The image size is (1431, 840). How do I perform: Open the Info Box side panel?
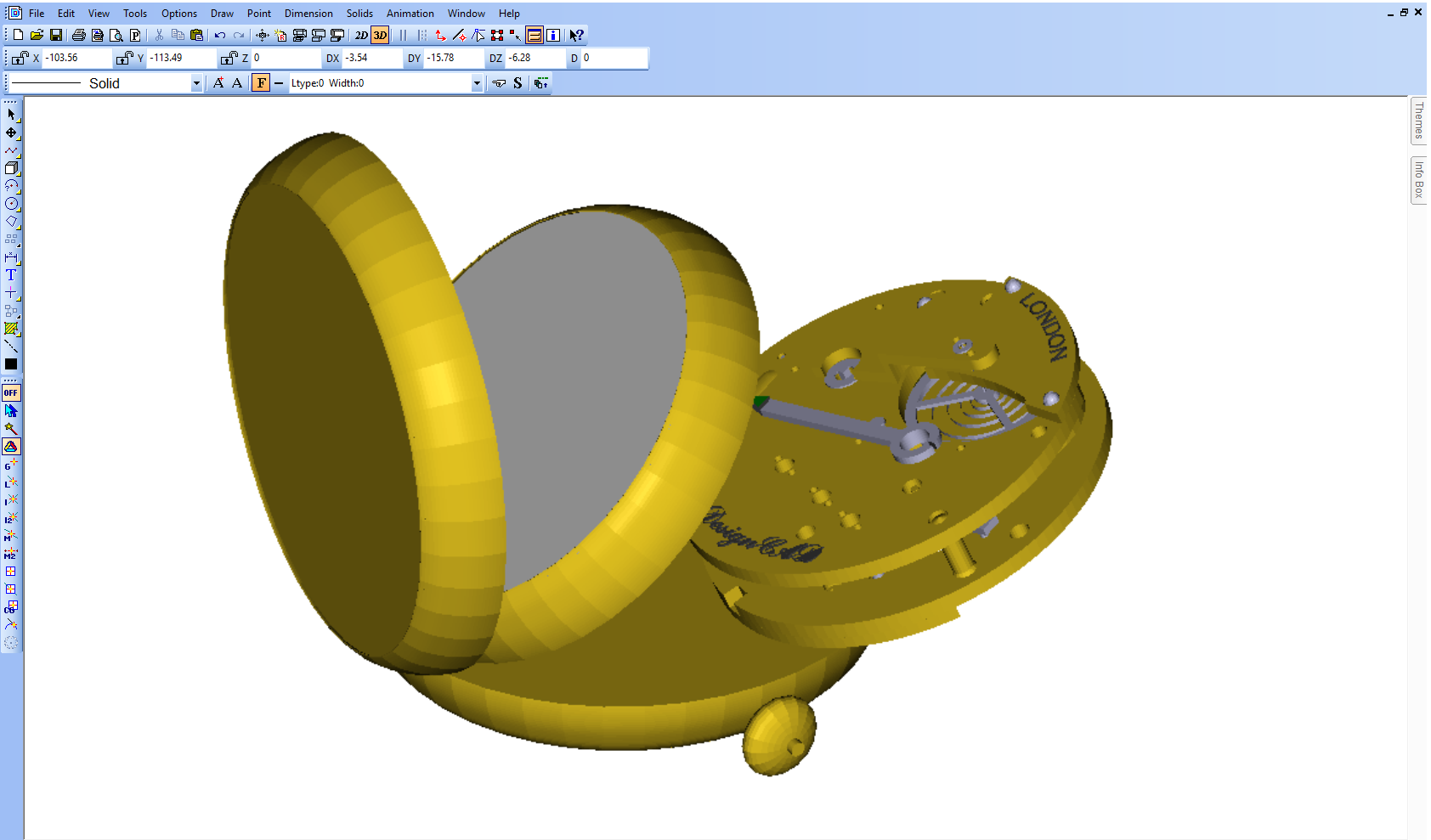pos(1418,180)
